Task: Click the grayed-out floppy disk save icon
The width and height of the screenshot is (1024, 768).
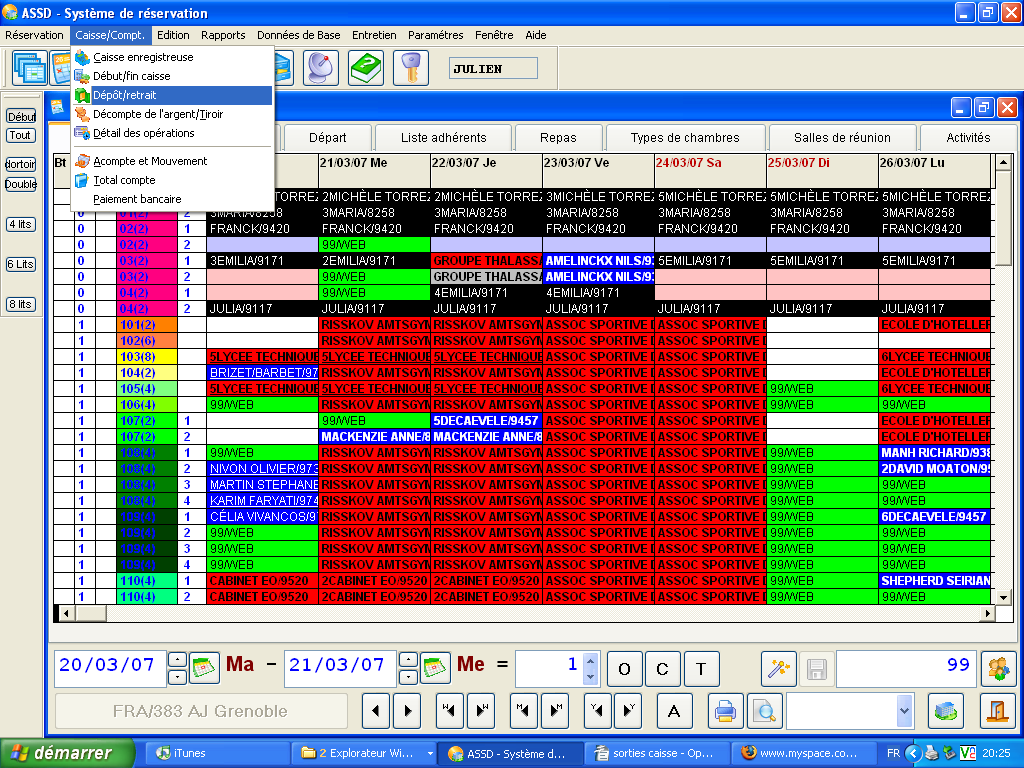Action: point(816,669)
